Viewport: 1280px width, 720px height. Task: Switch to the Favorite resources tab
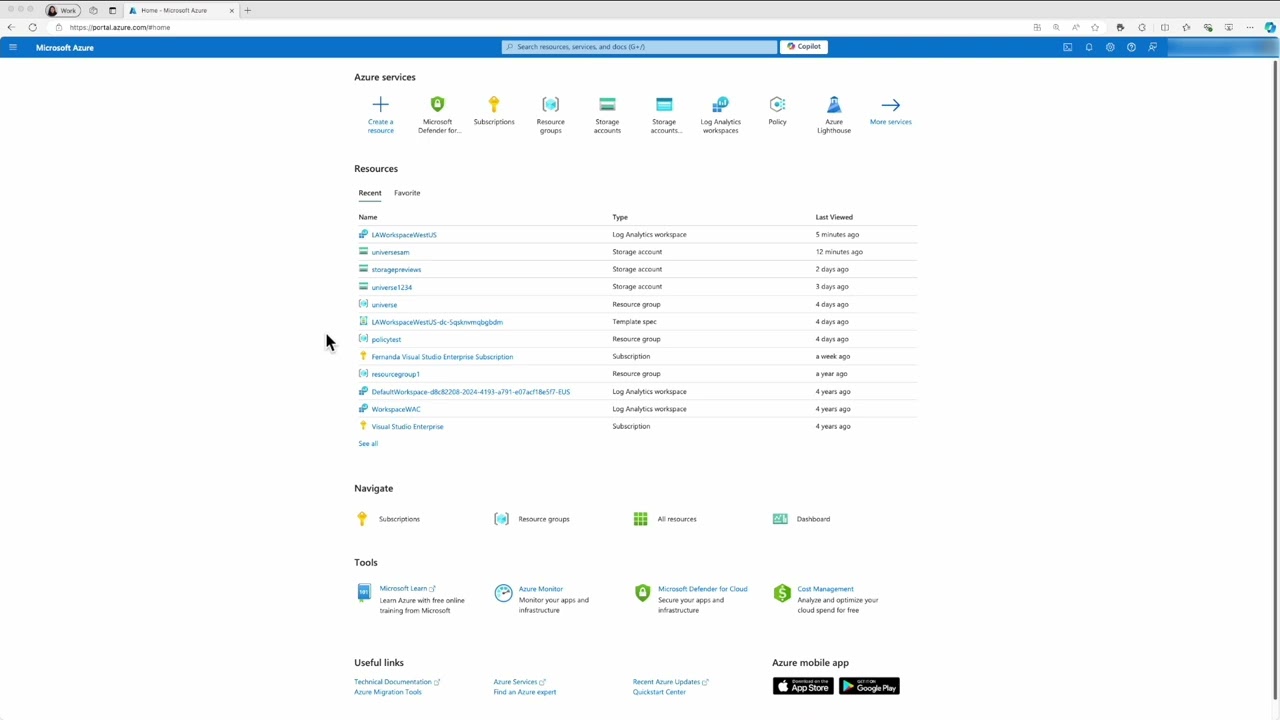pyautogui.click(x=407, y=193)
